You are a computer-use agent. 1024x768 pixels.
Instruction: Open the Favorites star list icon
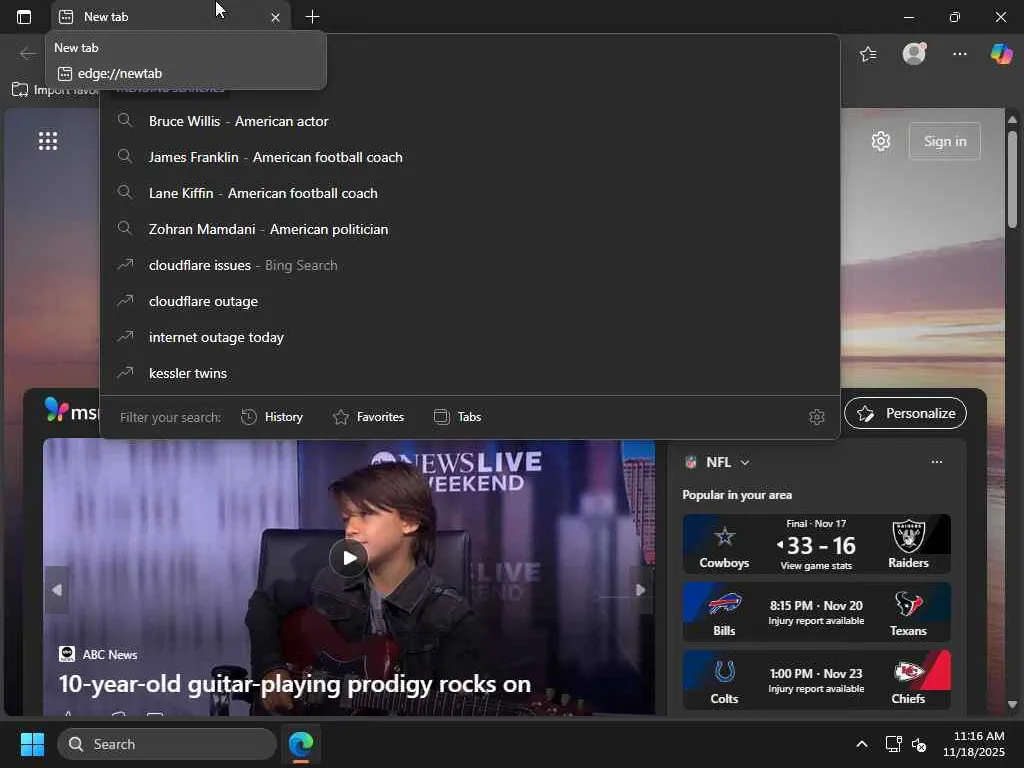coord(869,54)
